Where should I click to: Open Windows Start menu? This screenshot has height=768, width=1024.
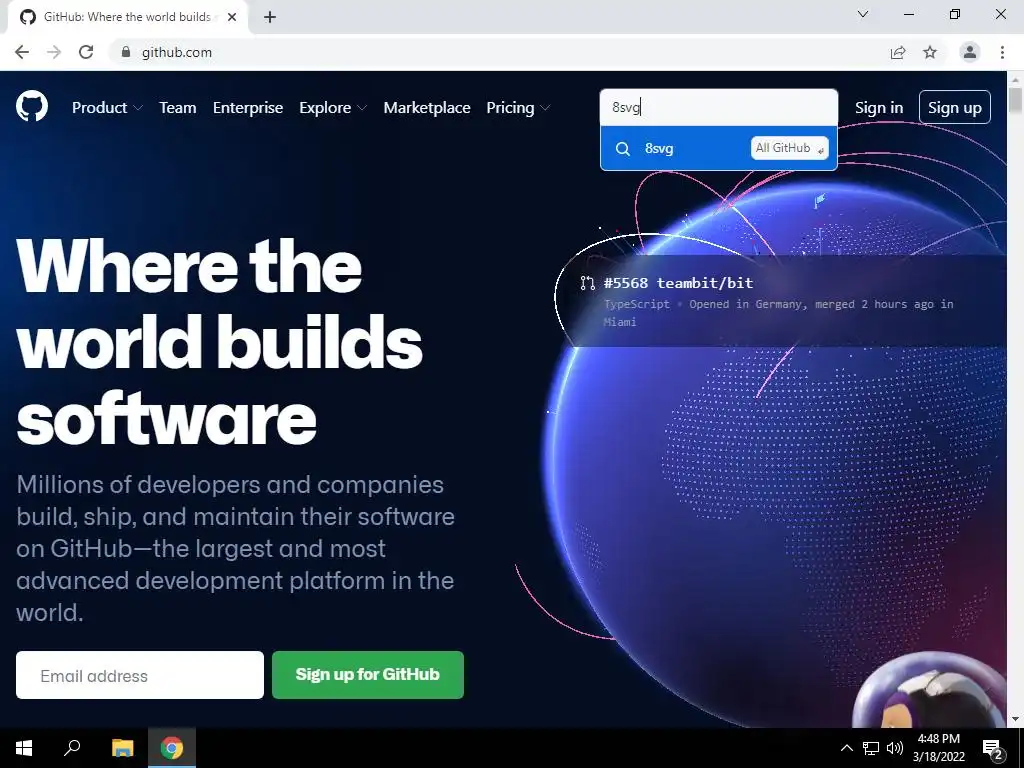point(24,748)
